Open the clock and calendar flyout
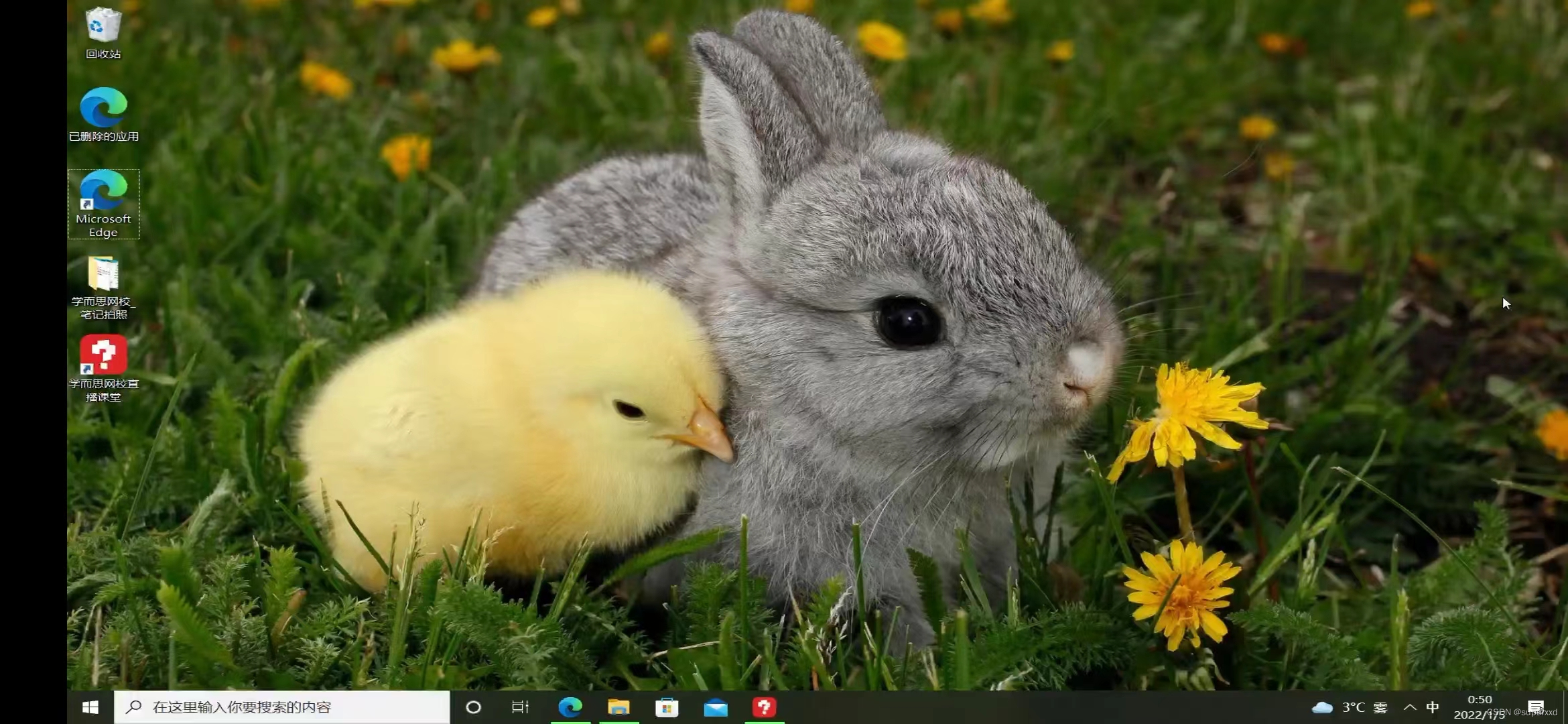Image resolution: width=1568 pixels, height=724 pixels. [1479, 707]
